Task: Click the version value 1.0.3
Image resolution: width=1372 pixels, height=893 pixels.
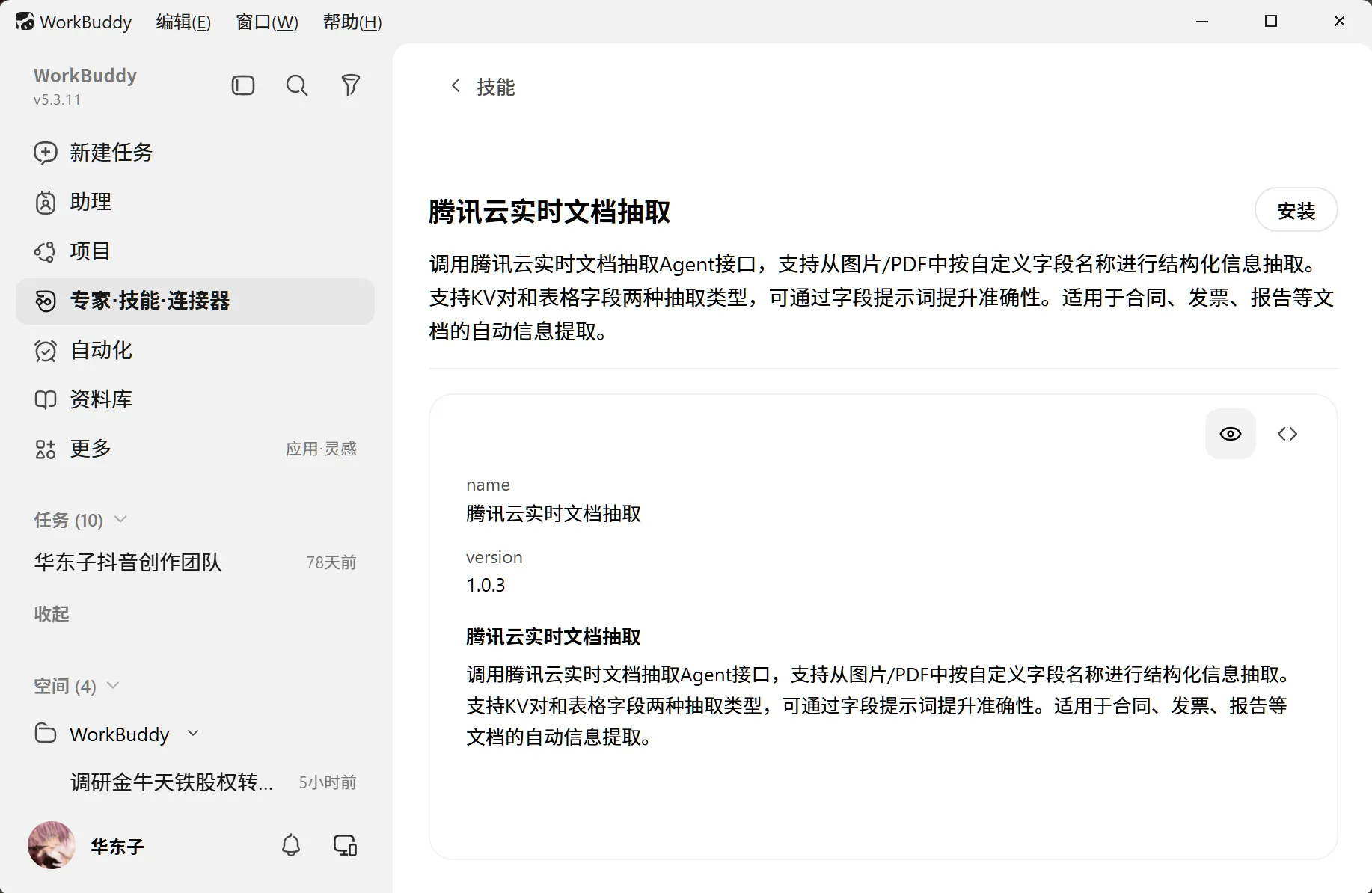Action: click(x=486, y=585)
